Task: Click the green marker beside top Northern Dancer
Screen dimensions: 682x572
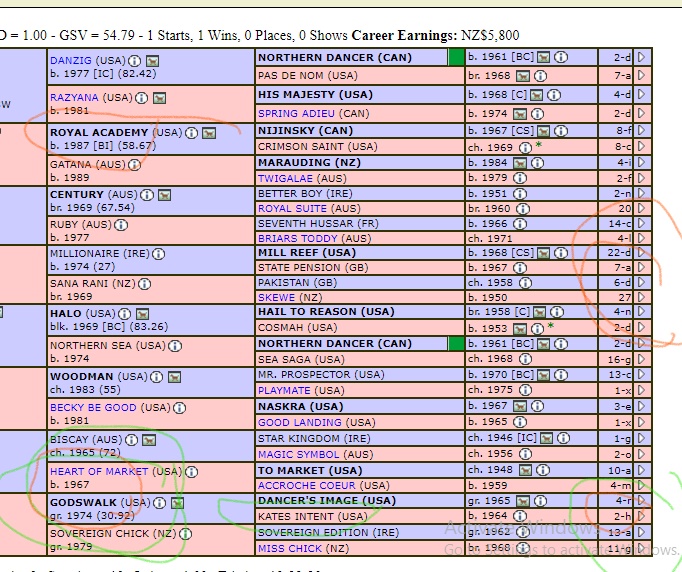Action: 457,58
